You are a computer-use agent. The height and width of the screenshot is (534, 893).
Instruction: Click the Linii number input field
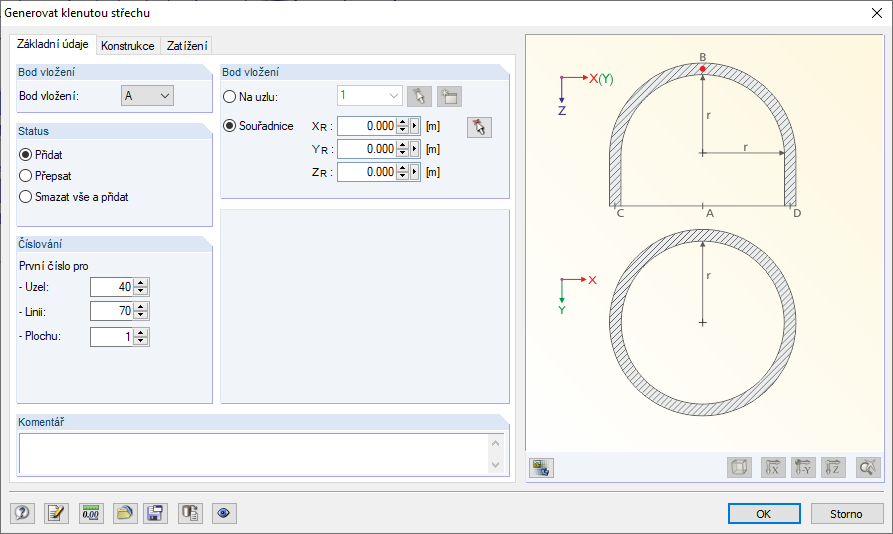click(x=112, y=311)
